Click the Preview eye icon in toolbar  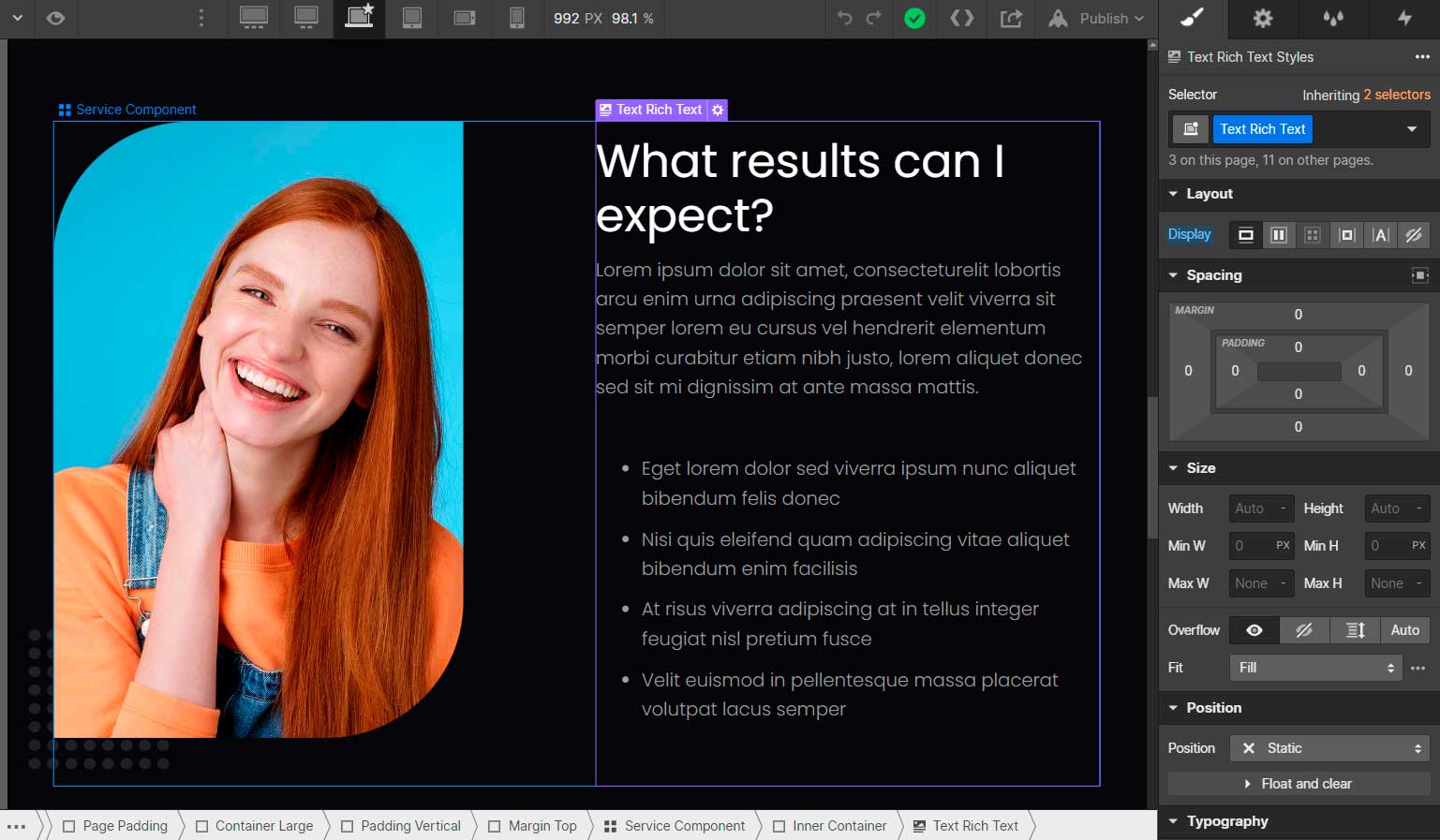point(56,19)
